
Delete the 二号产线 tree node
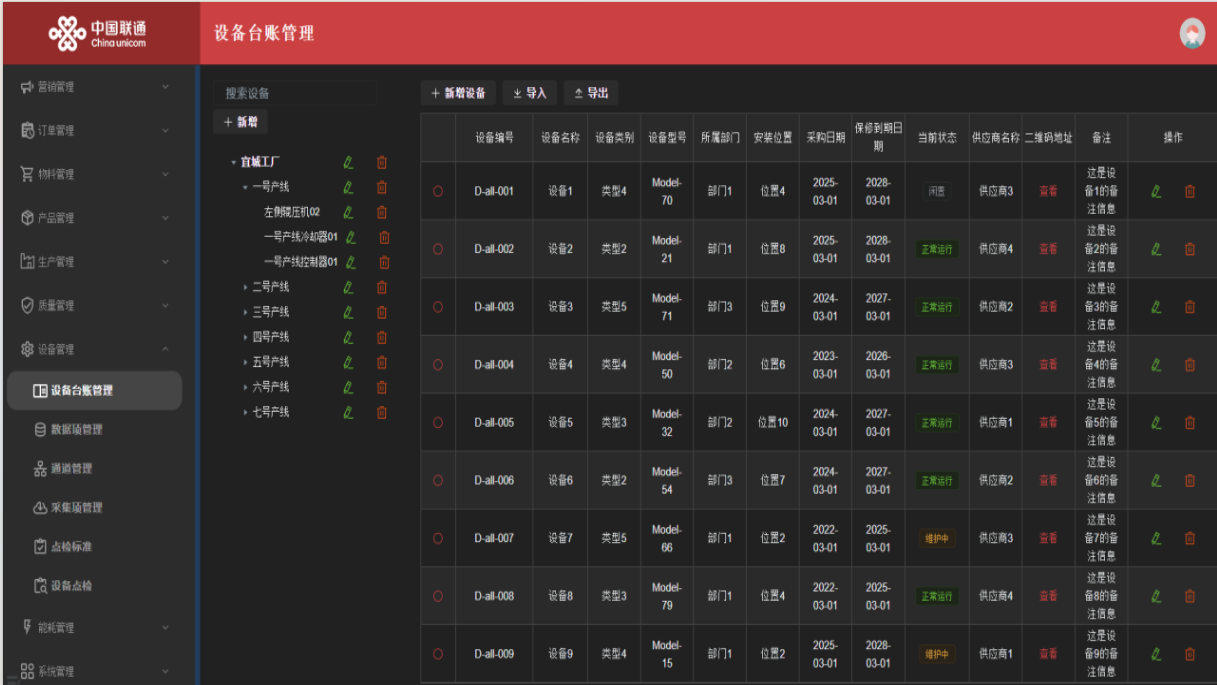tap(381, 287)
